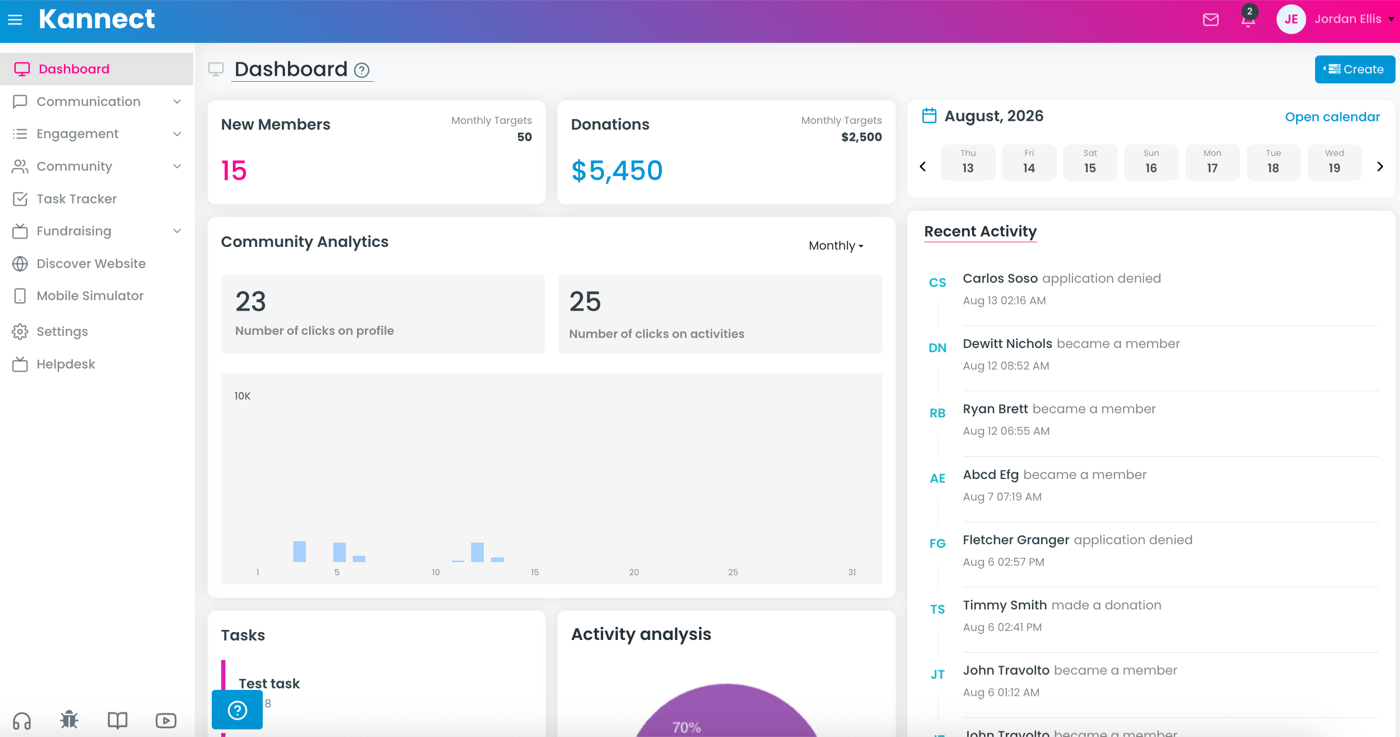The width and height of the screenshot is (1400, 737).
Task: Click the Open calendar link
Action: point(1332,117)
